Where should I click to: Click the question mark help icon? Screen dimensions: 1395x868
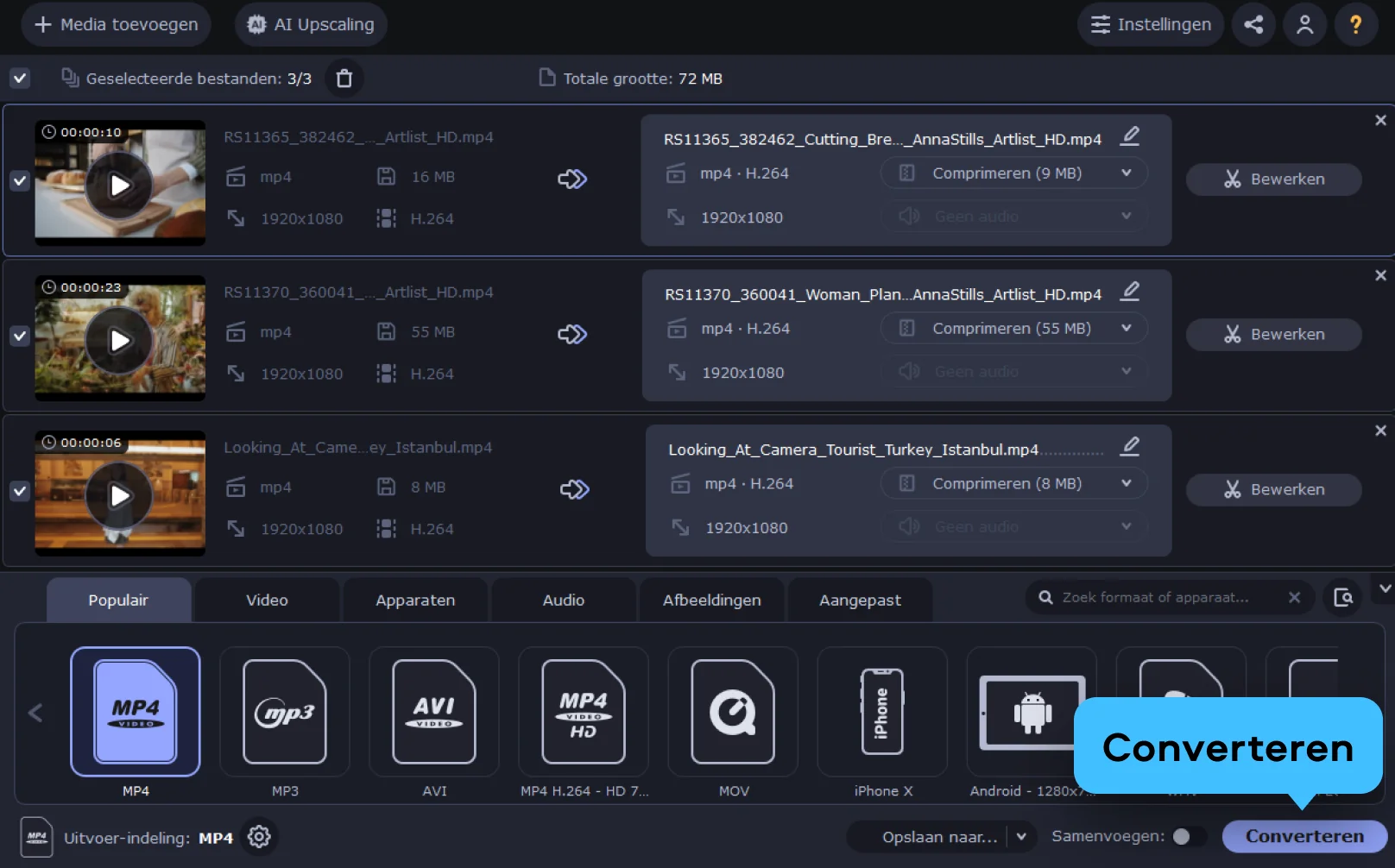1355,24
